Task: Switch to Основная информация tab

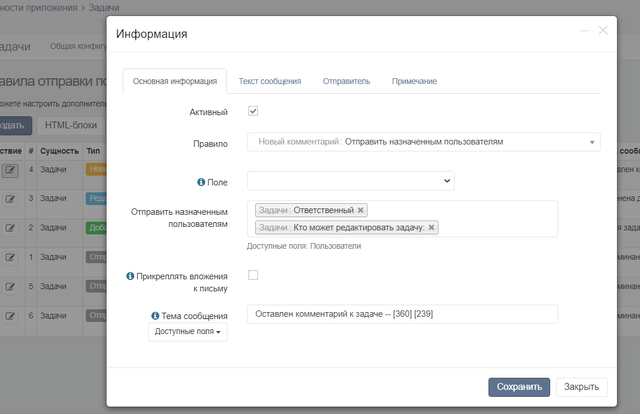Action: pos(175,81)
